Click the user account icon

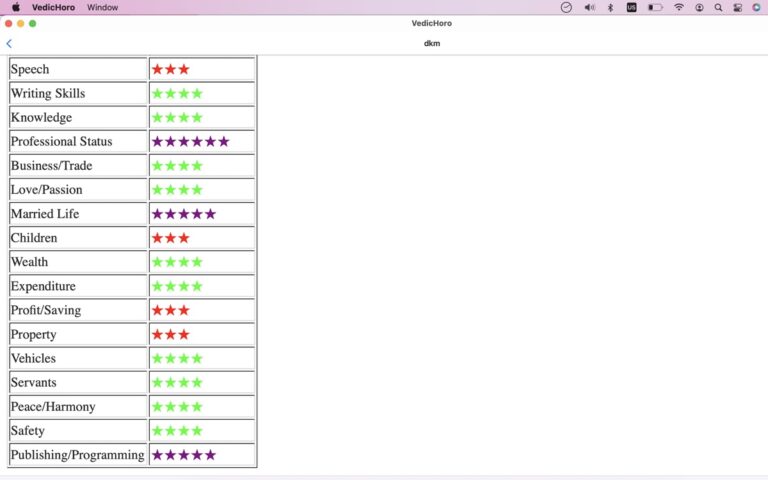pyautogui.click(x=699, y=7)
